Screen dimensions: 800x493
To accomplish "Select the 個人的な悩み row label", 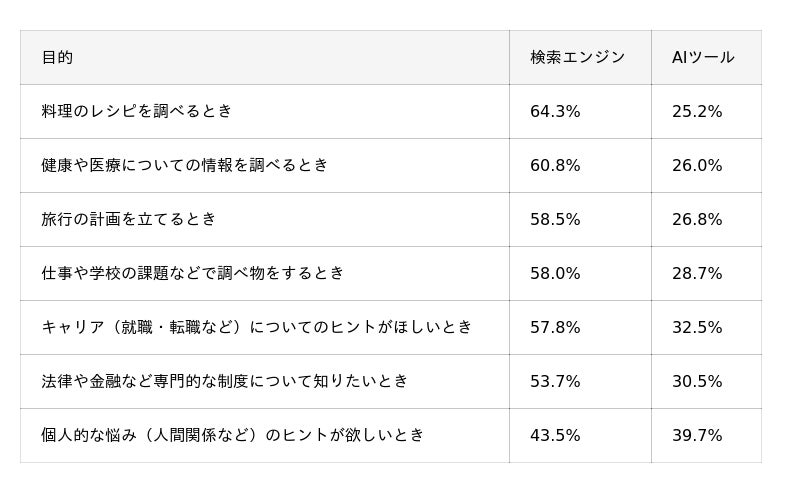I will (x=233, y=435).
